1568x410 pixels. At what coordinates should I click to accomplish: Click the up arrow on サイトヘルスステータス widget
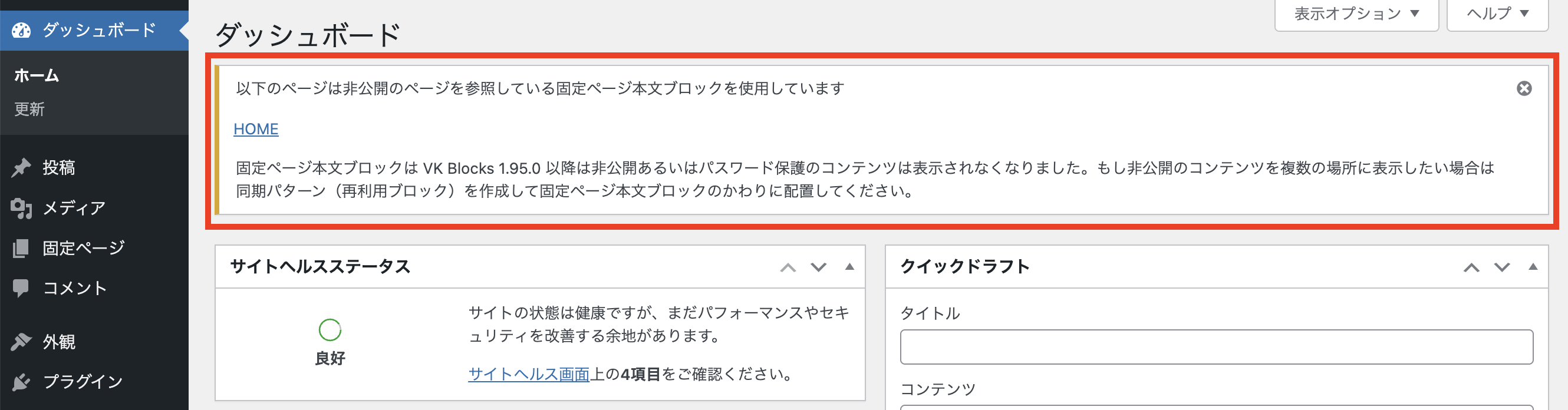click(x=789, y=267)
